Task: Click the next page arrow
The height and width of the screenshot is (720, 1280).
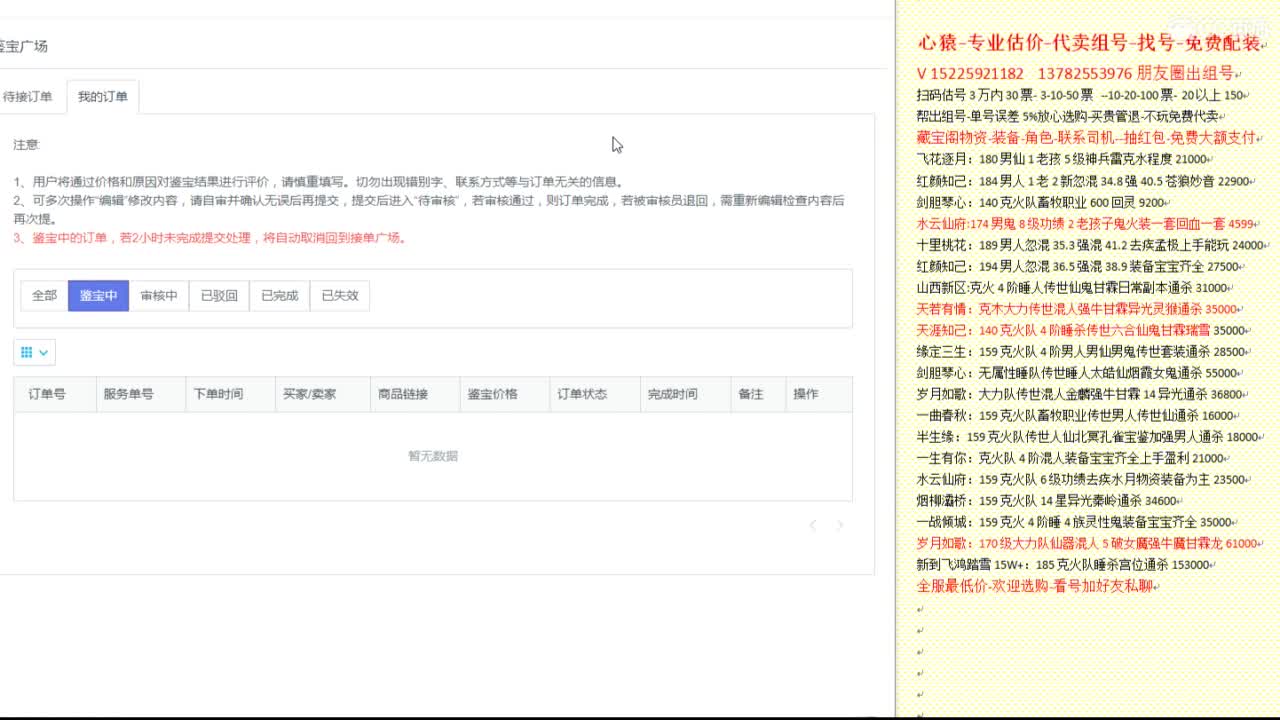Action: (x=840, y=525)
